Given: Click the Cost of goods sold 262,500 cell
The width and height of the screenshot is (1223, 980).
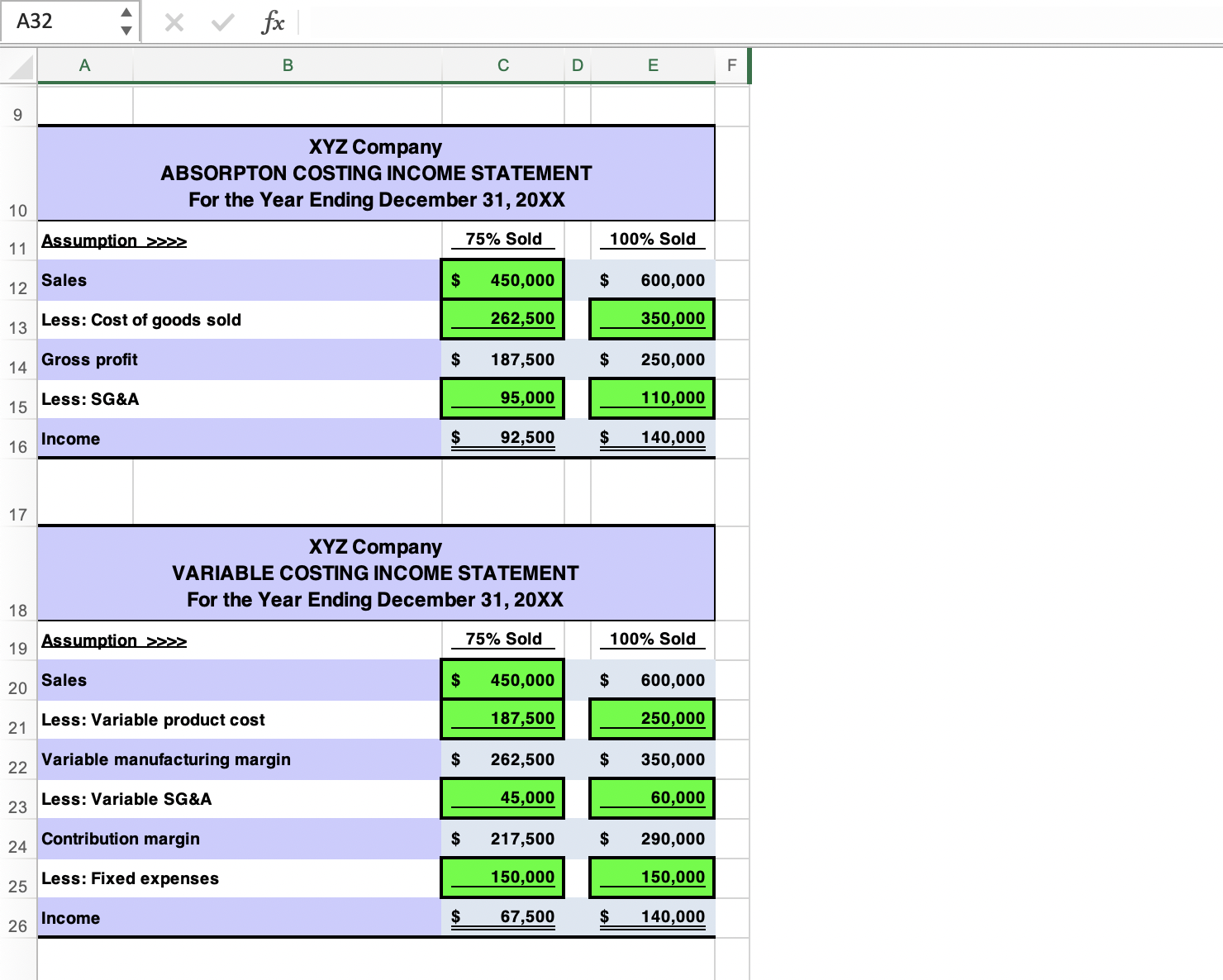Looking at the screenshot, I should pyautogui.click(x=502, y=319).
